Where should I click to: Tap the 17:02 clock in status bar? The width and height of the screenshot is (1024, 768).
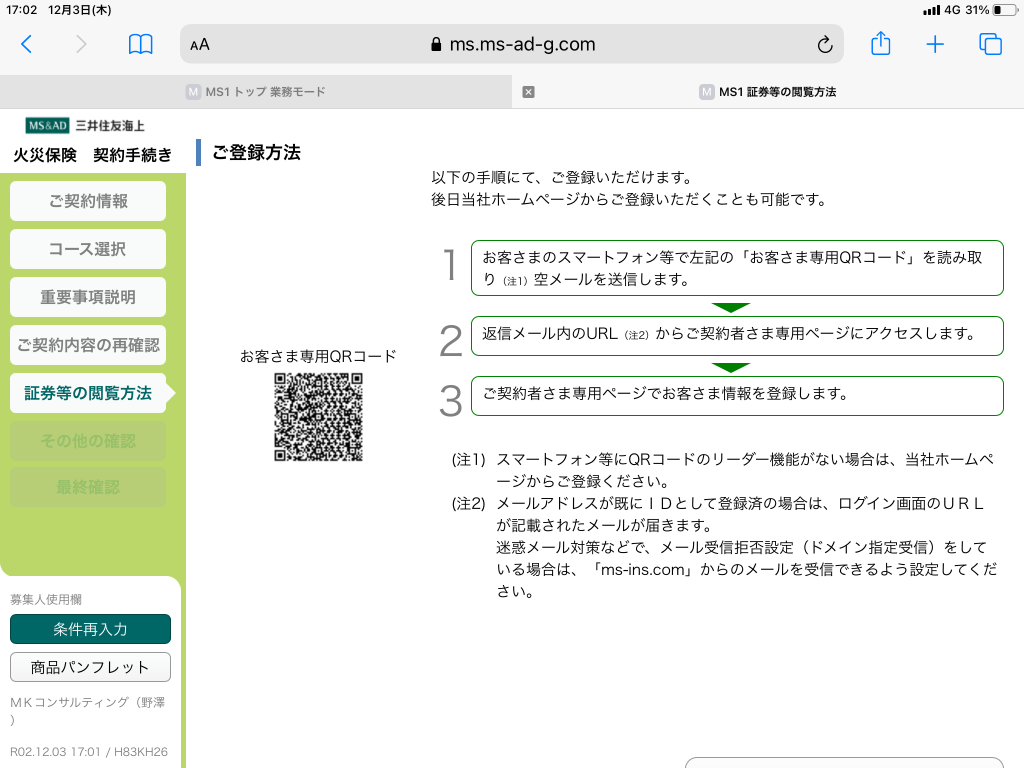22,10
